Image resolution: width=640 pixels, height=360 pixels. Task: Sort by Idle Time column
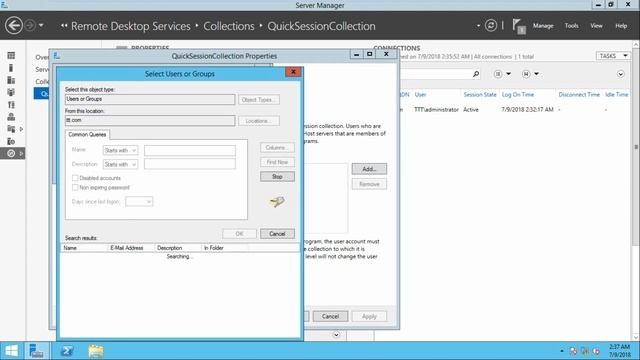point(616,95)
